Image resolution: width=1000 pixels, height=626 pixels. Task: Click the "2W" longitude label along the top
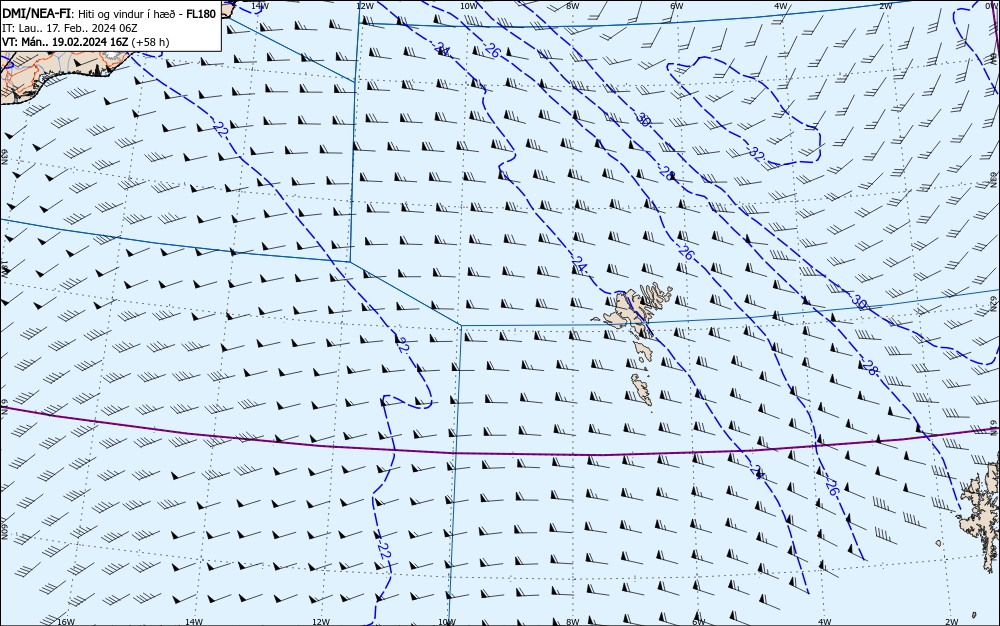click(x=885, y=6)
